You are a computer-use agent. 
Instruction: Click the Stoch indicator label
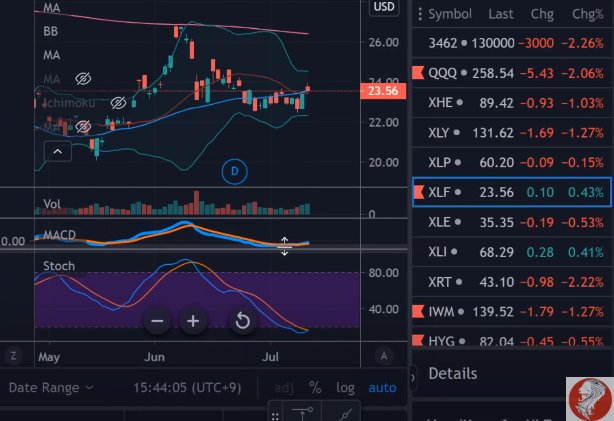tap(59, 266)
